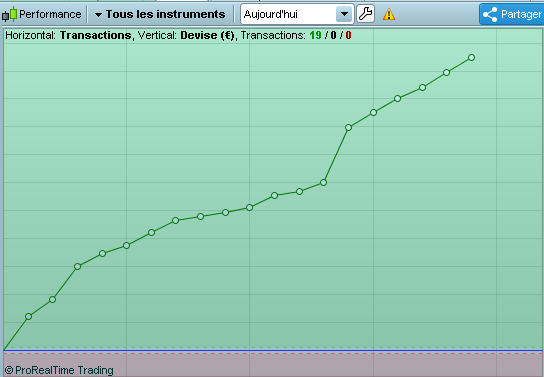
Task: Click the ProRealTime Trading copyright text
Action: coord(59,370)
